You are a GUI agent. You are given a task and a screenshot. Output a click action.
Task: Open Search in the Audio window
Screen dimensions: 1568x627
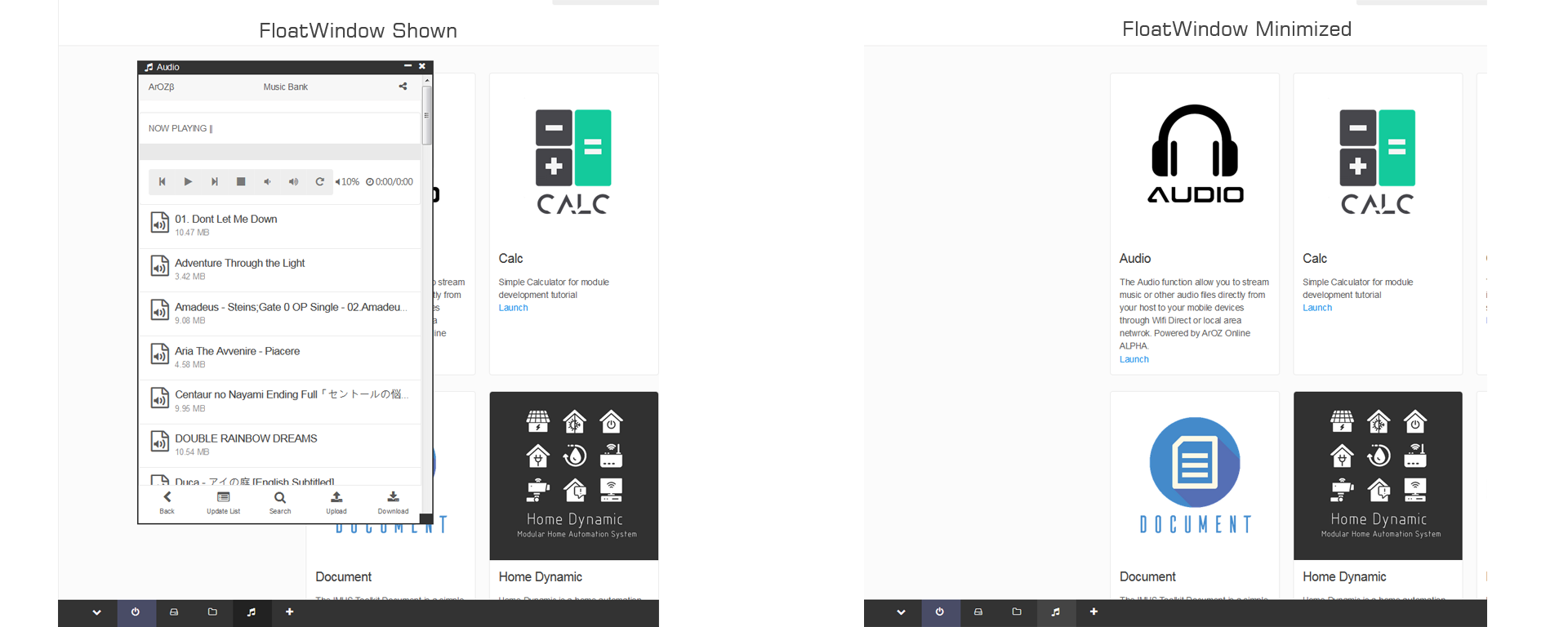pos(280,502)
